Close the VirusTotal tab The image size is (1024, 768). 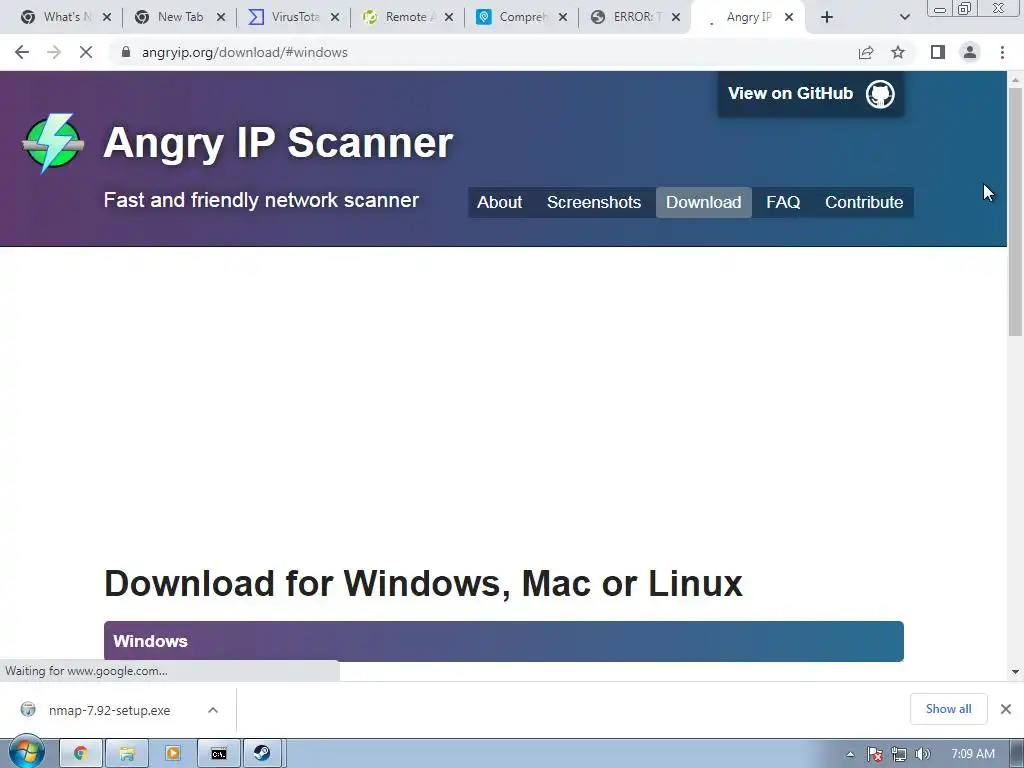coord(335,17)
